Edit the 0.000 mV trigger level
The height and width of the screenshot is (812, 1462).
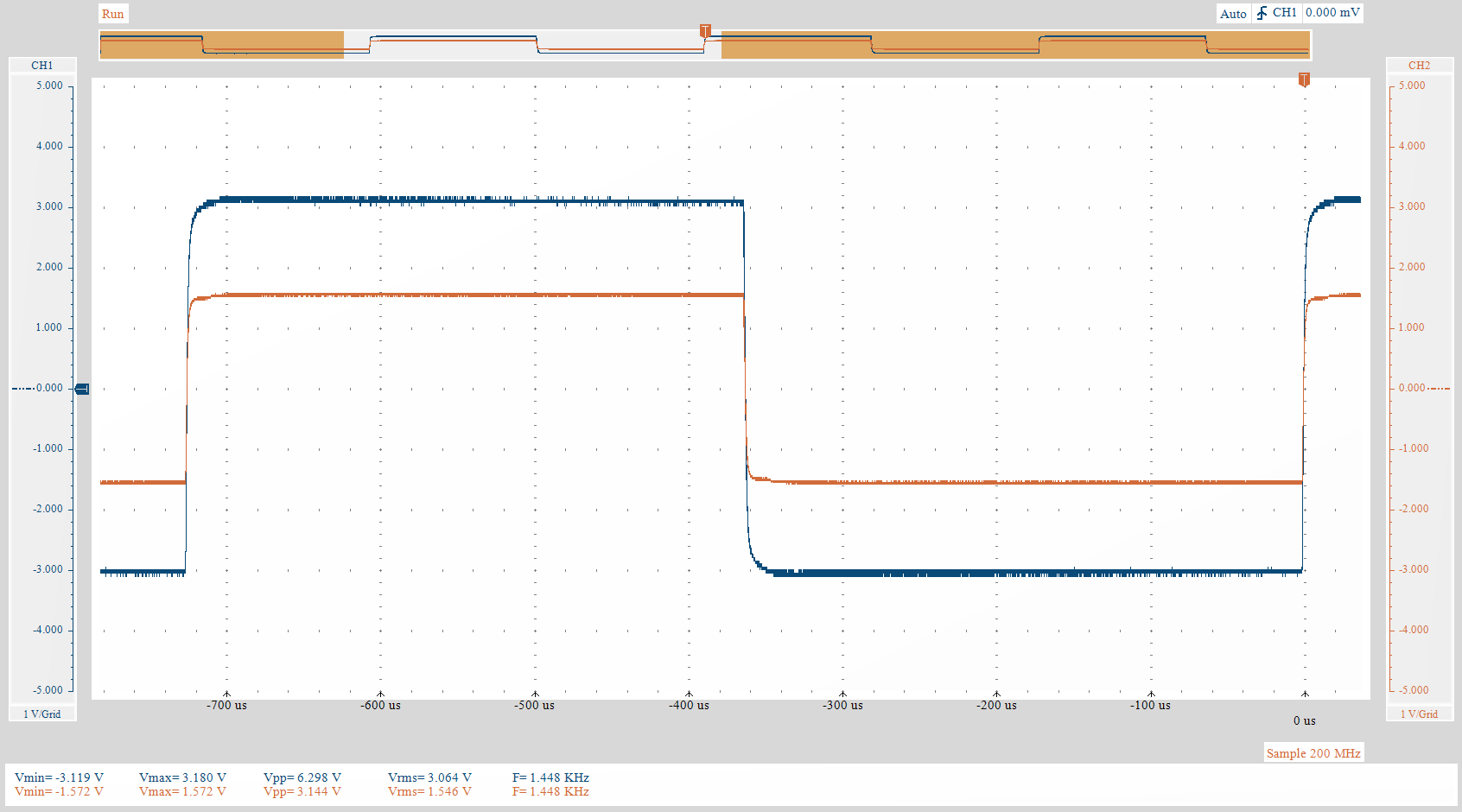click(x=1332, y=13)
